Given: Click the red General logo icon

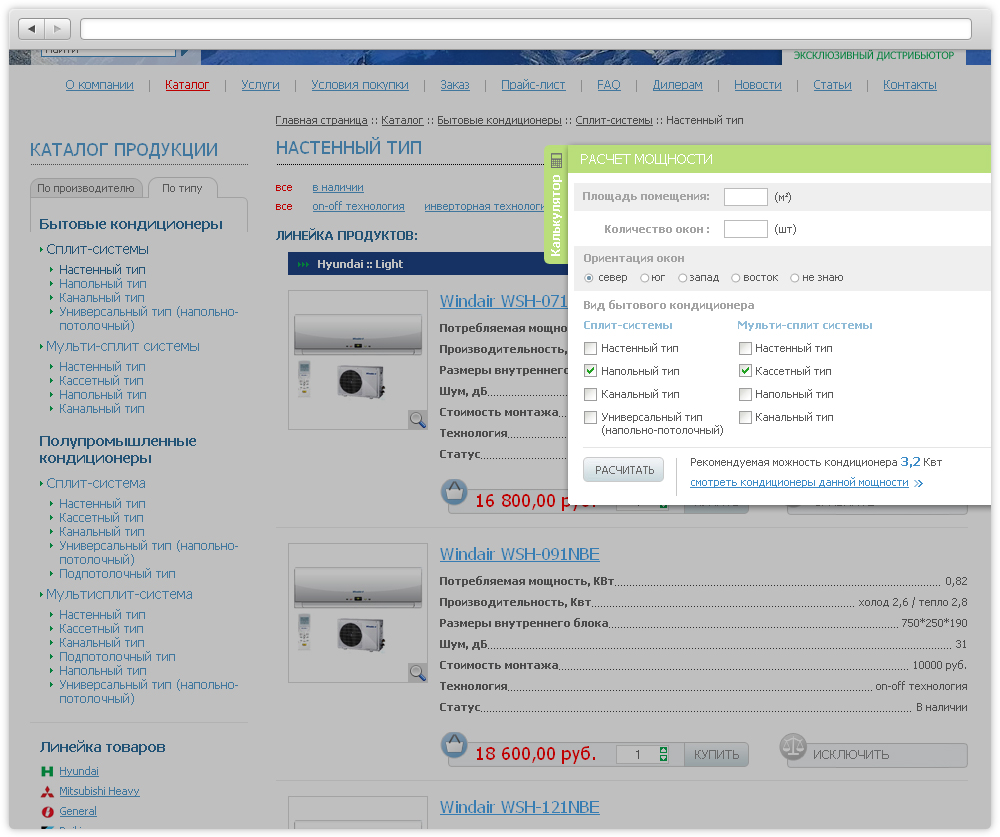Looking at the screenshot, I should tap(47, 811).
